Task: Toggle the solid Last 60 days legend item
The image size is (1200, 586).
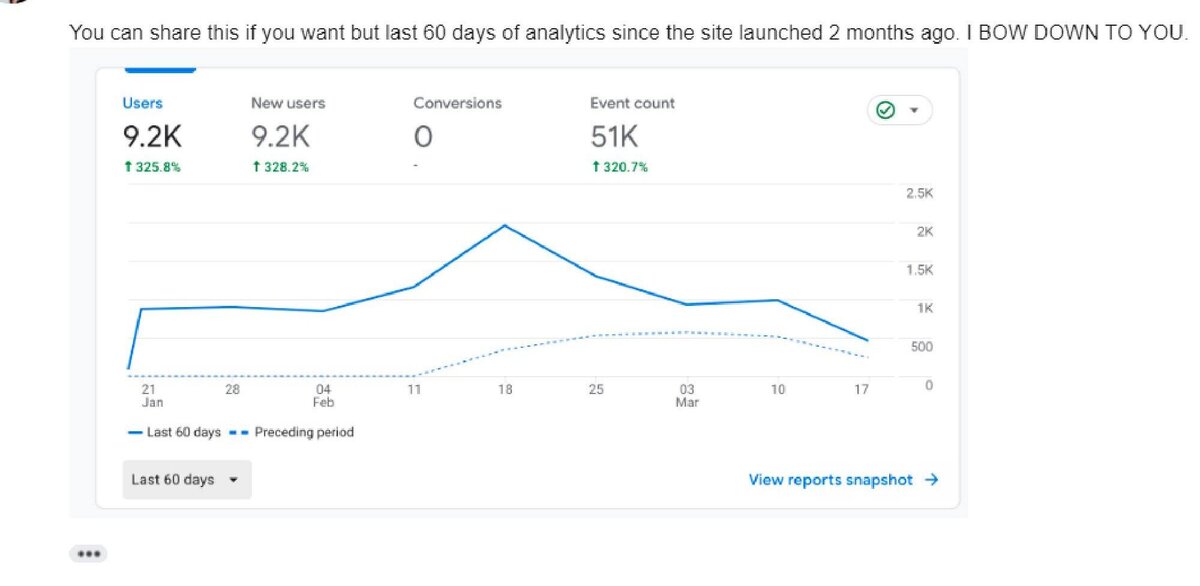Action: click(x=175, y=432)
